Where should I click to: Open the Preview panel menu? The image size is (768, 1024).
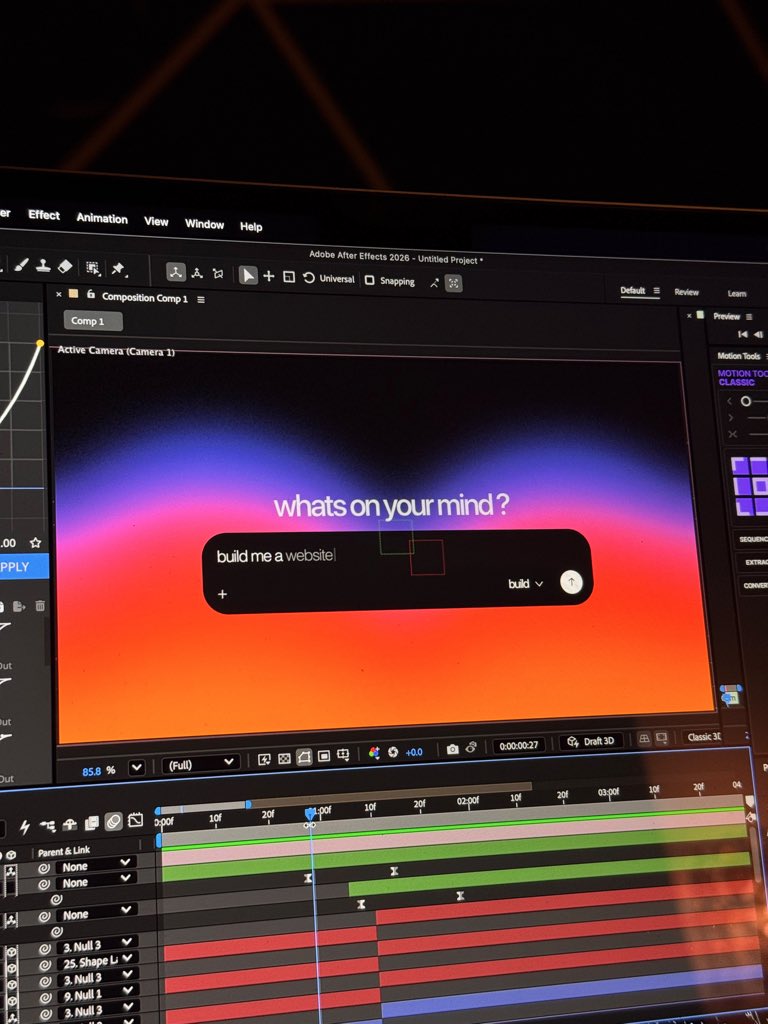coord(749,317)
